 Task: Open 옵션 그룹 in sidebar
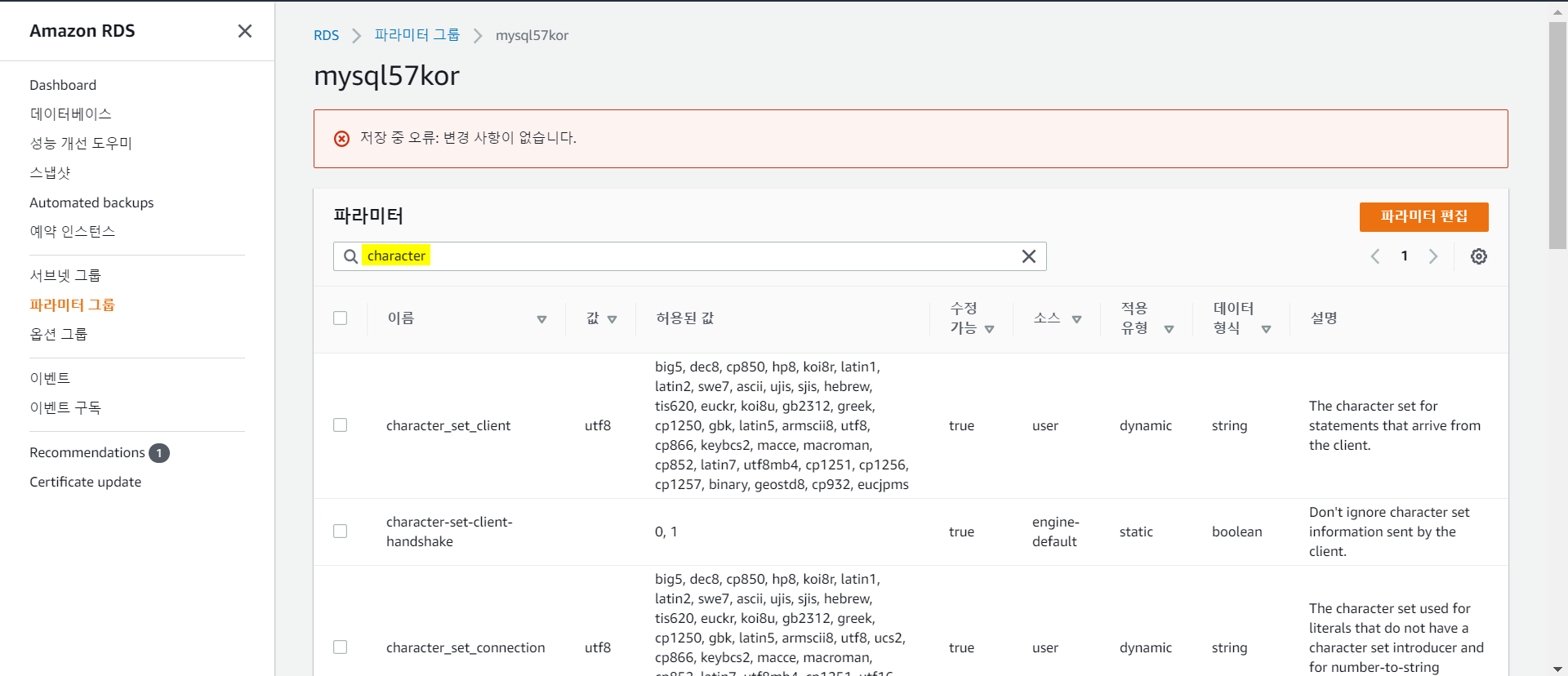pos(59,335)
